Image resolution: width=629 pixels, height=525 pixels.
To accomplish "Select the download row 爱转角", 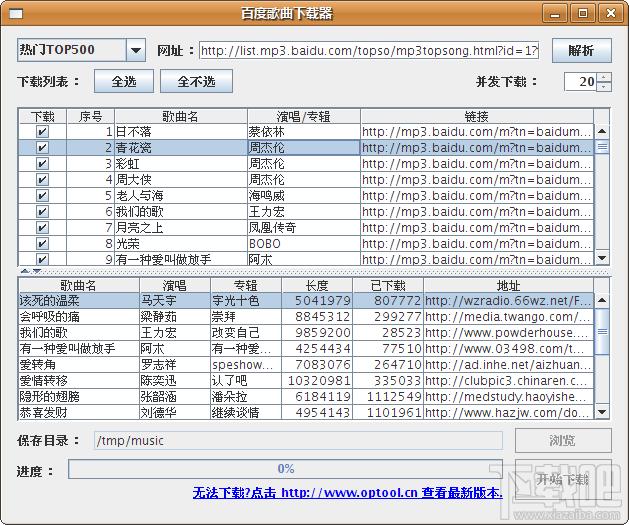I will point(306,365).
